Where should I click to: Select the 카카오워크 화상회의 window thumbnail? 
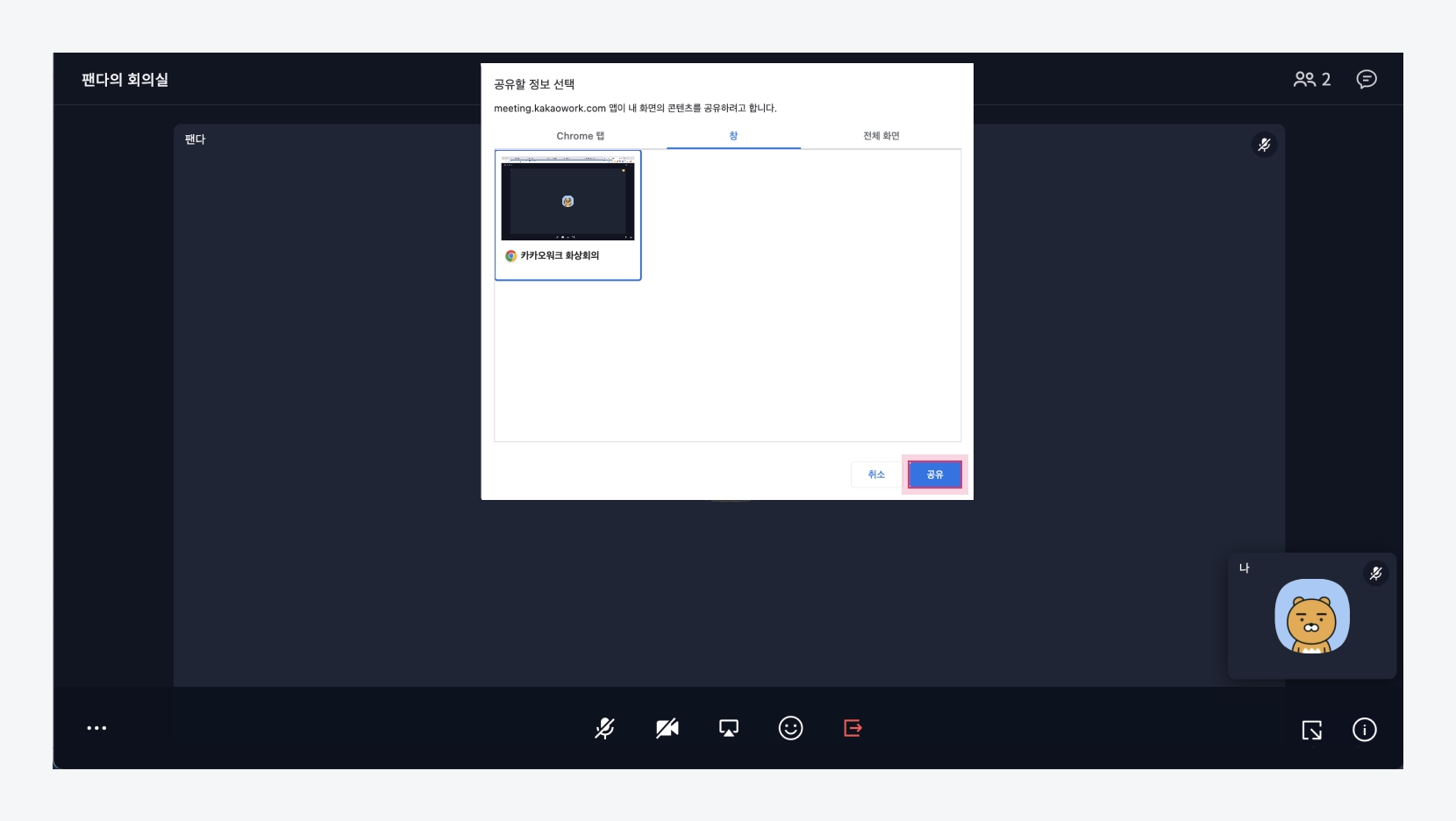(567, 215)
